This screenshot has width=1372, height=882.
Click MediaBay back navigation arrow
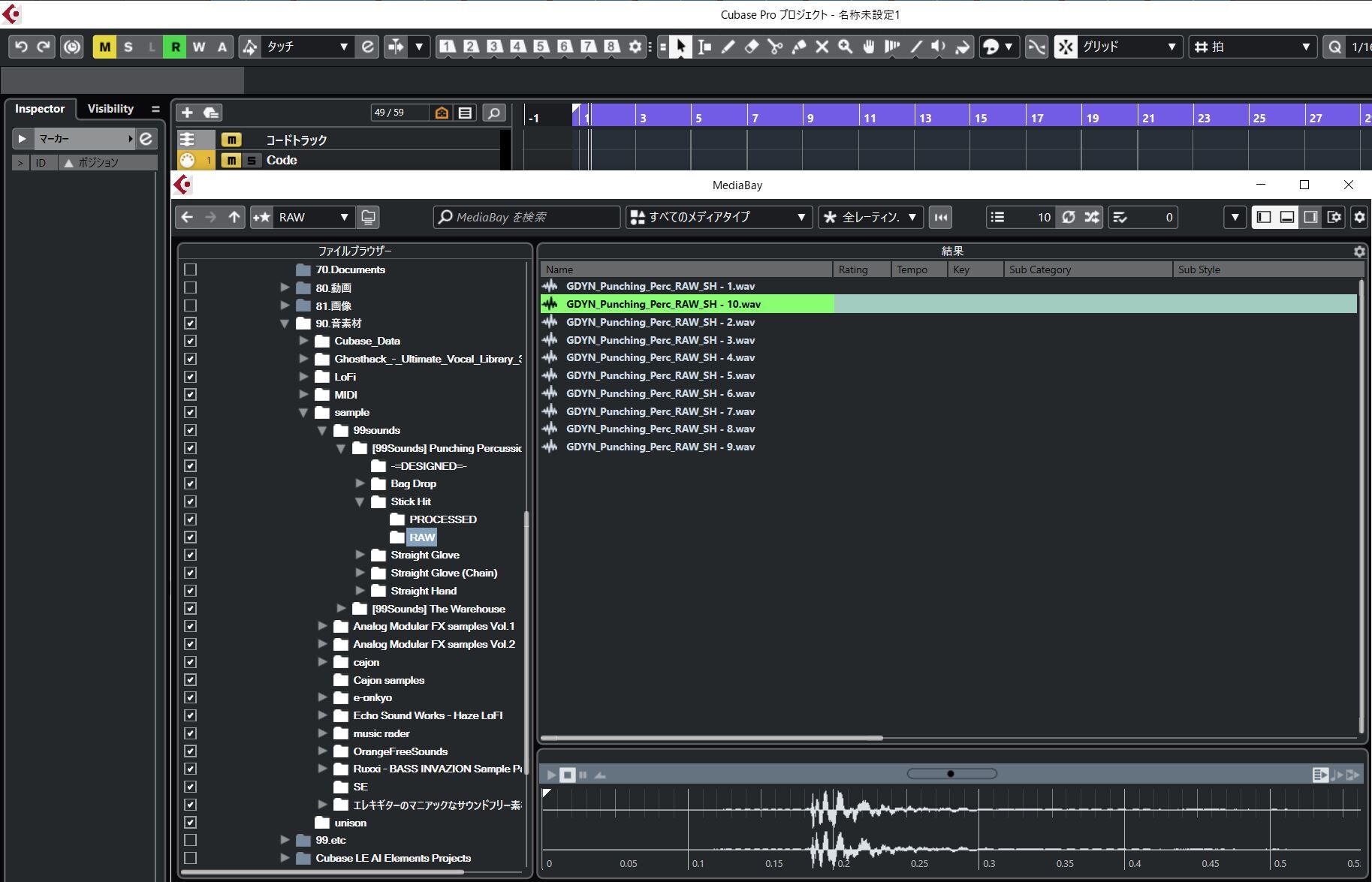point(187,217)
